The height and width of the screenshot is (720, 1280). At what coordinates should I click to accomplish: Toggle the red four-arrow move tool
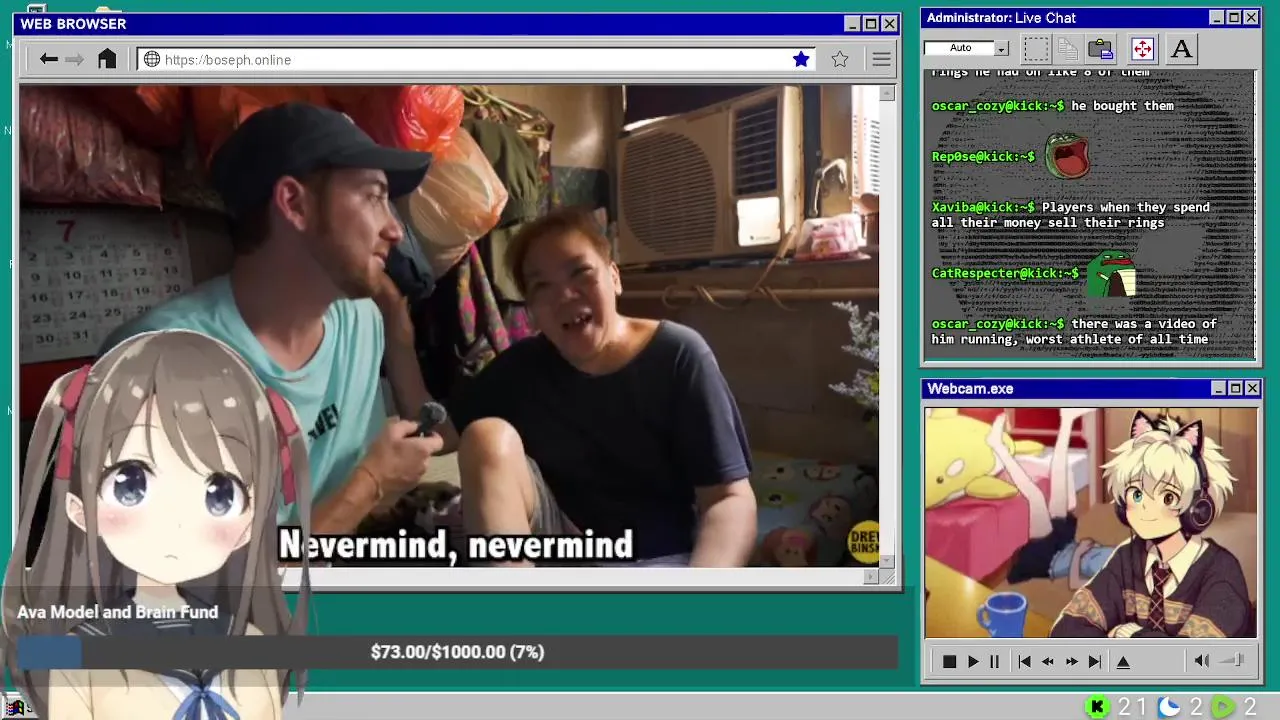pyautogui.click(x=1142, y=48)
